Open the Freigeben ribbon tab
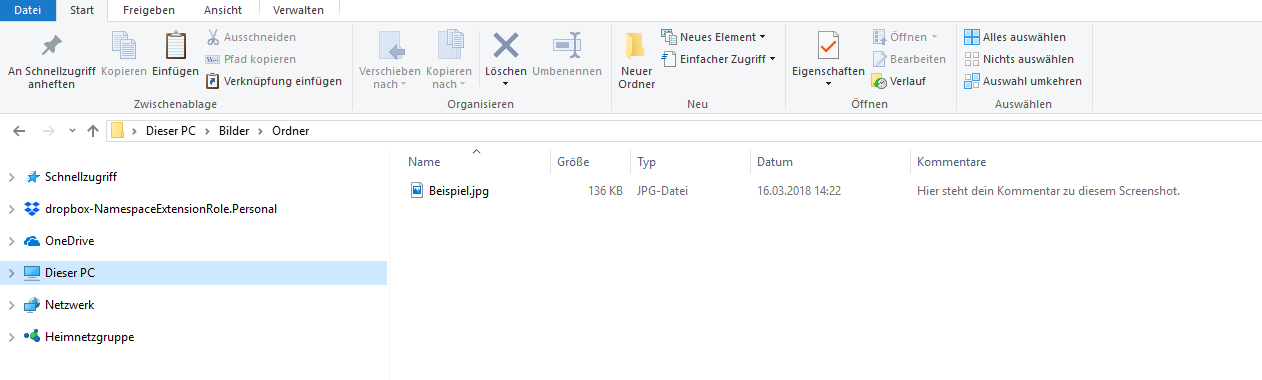Viewport: 1262px width, 380px height. [148, 10]
